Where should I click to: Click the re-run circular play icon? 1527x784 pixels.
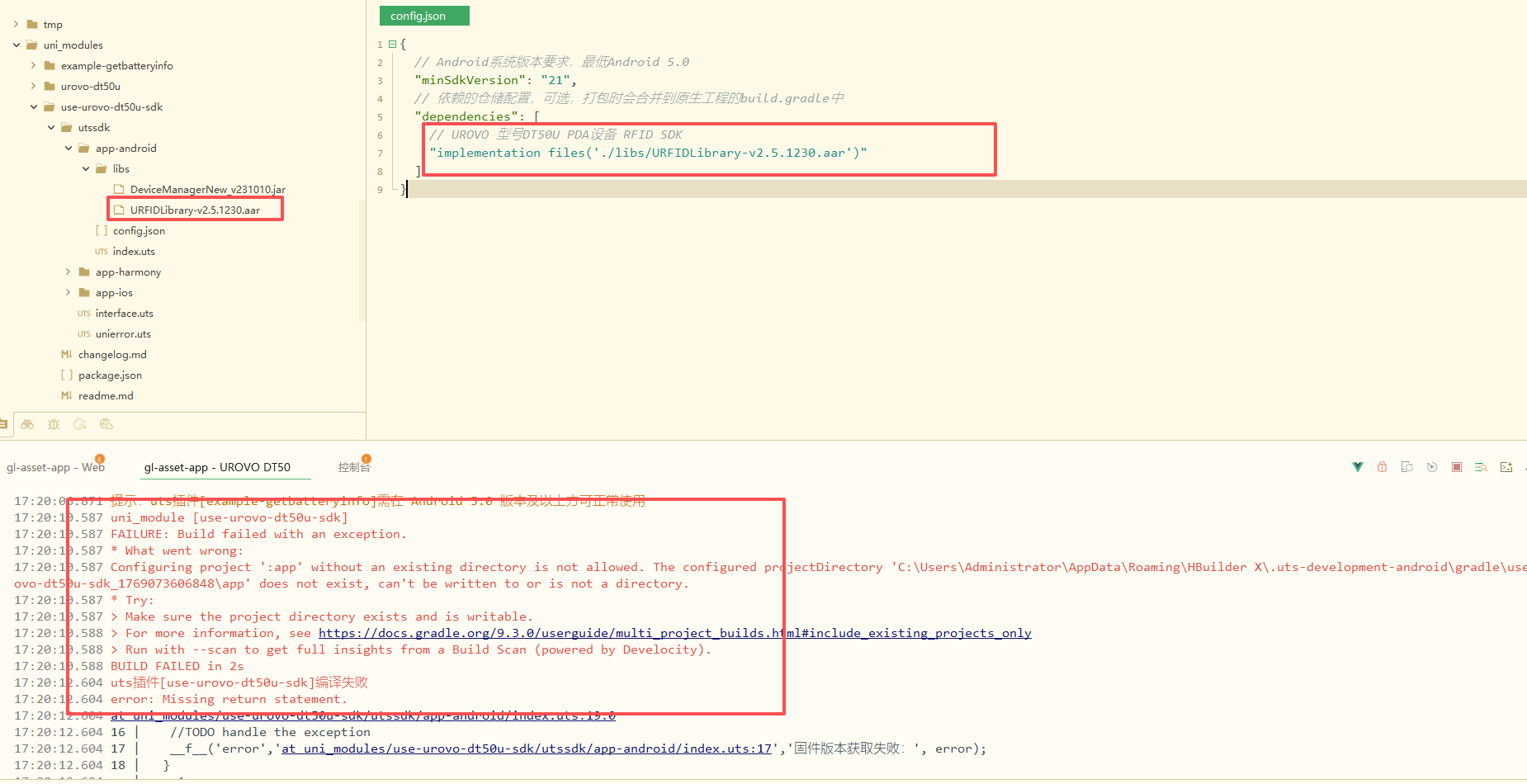coord(1432,467)
